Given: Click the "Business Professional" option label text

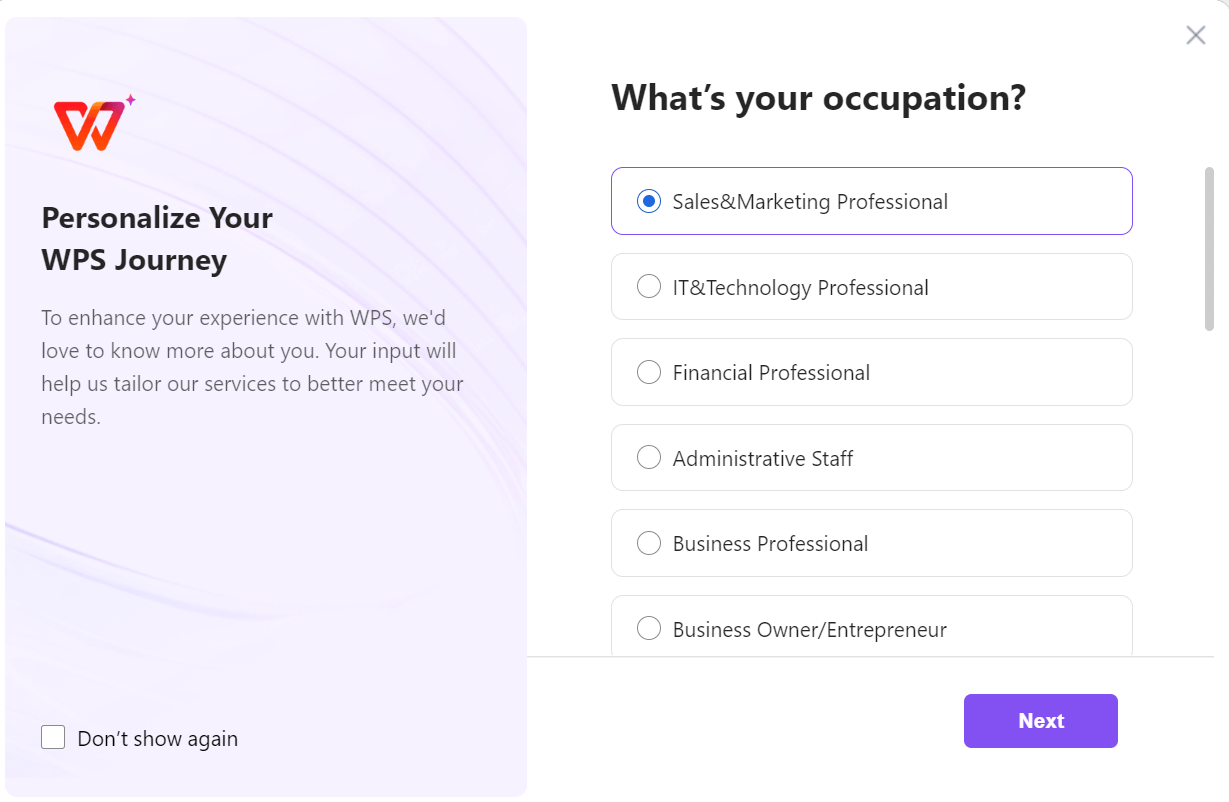Looking at the screenshot, I should click(770, 544).
